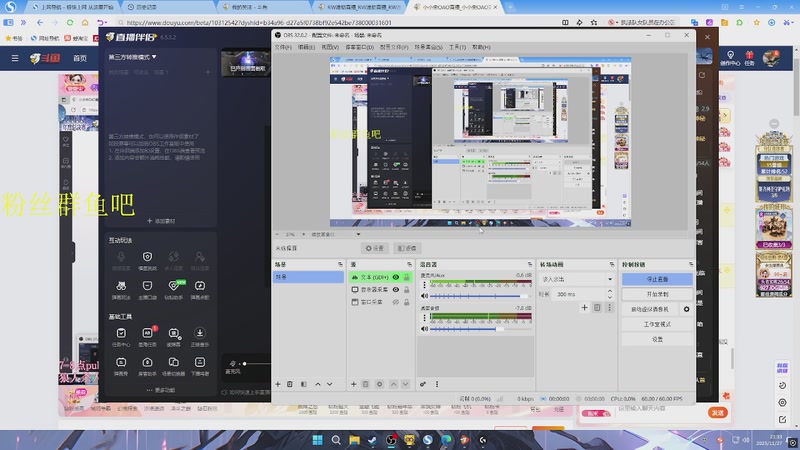This screenshot has width=800, height=450.
Task: Toggle visibility of 显示器采集 source
Action: 396,289
